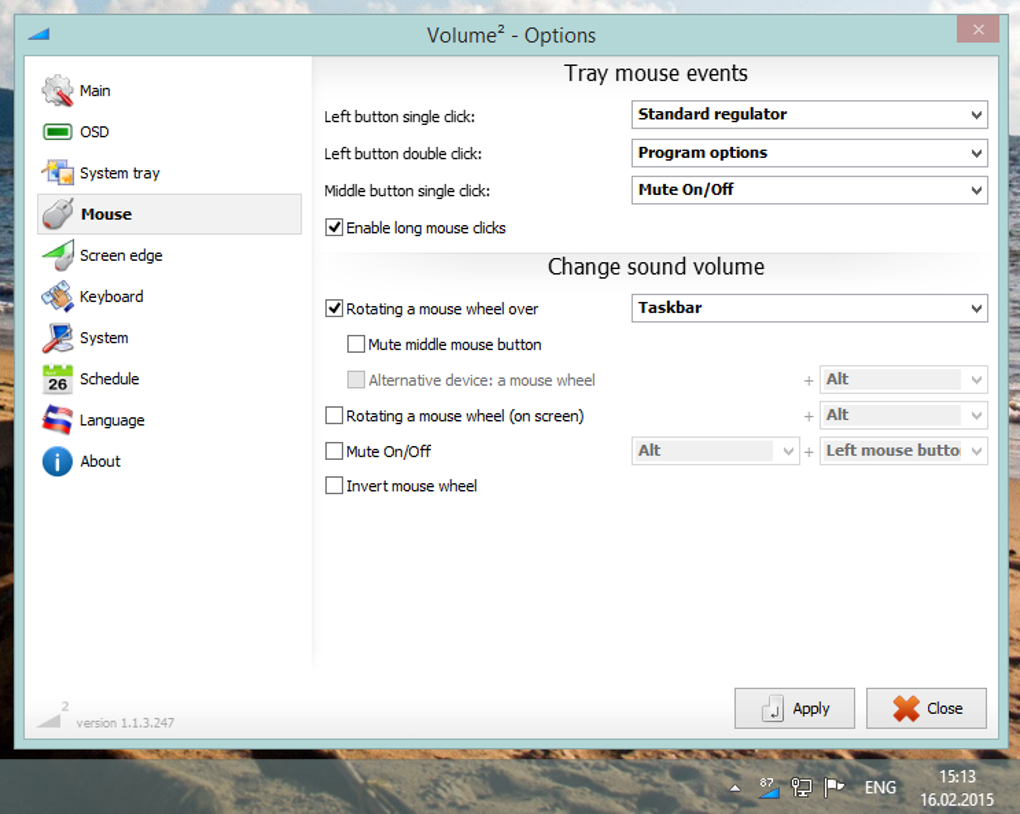Open the System section label
This screenshot has width=1020, height=814.
(x=104, y=338)
